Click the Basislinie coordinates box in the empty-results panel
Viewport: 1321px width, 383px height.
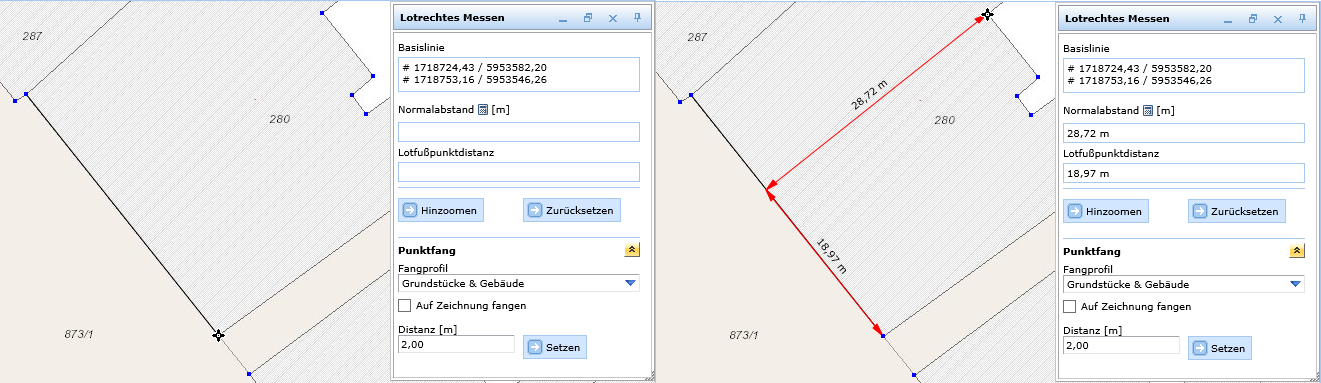(518, 75)
